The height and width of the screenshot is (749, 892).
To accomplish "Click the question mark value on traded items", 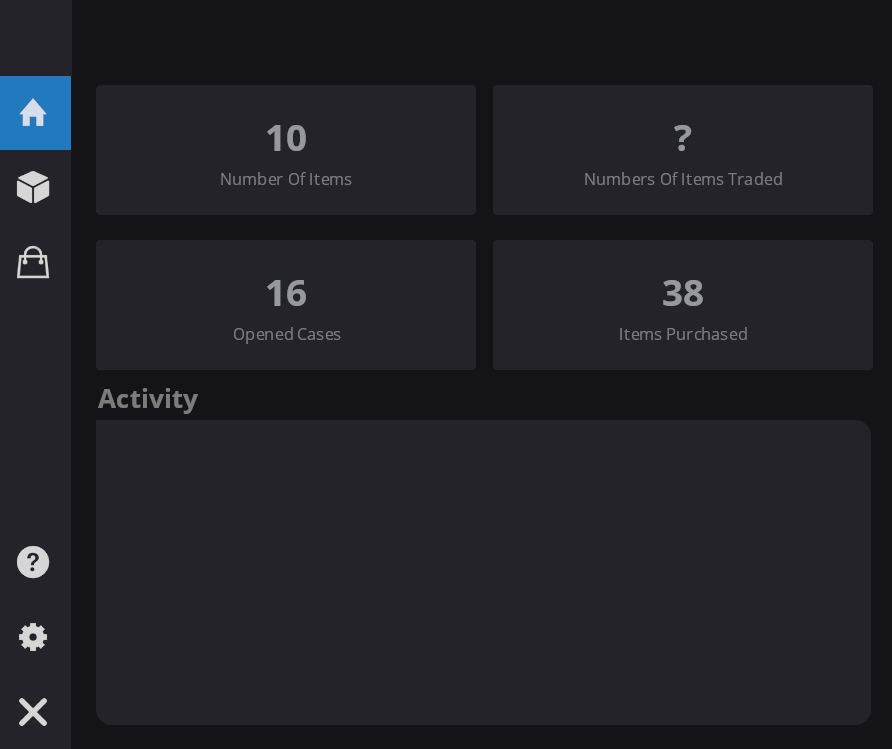I will click(683, 137).
